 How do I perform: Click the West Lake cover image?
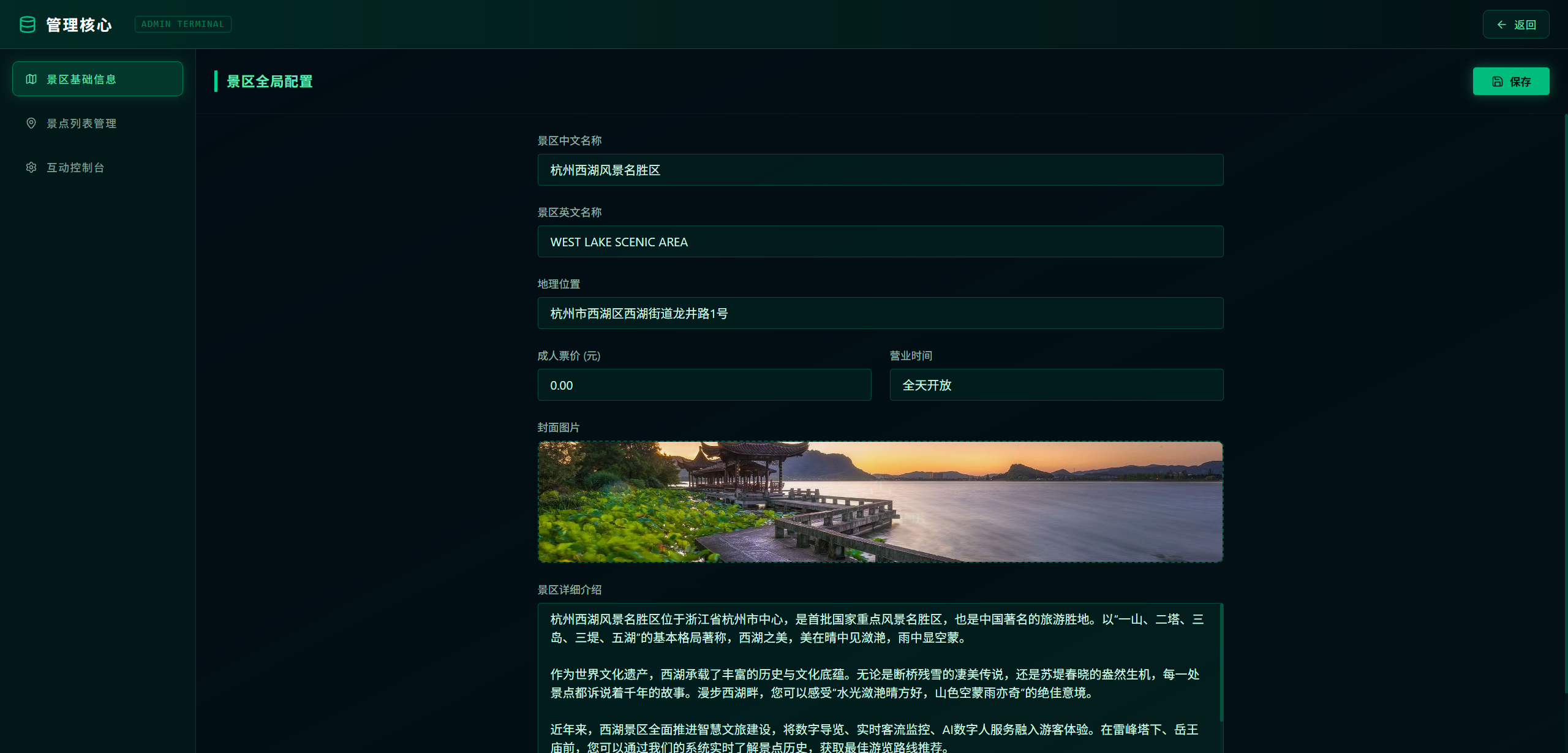880,502
